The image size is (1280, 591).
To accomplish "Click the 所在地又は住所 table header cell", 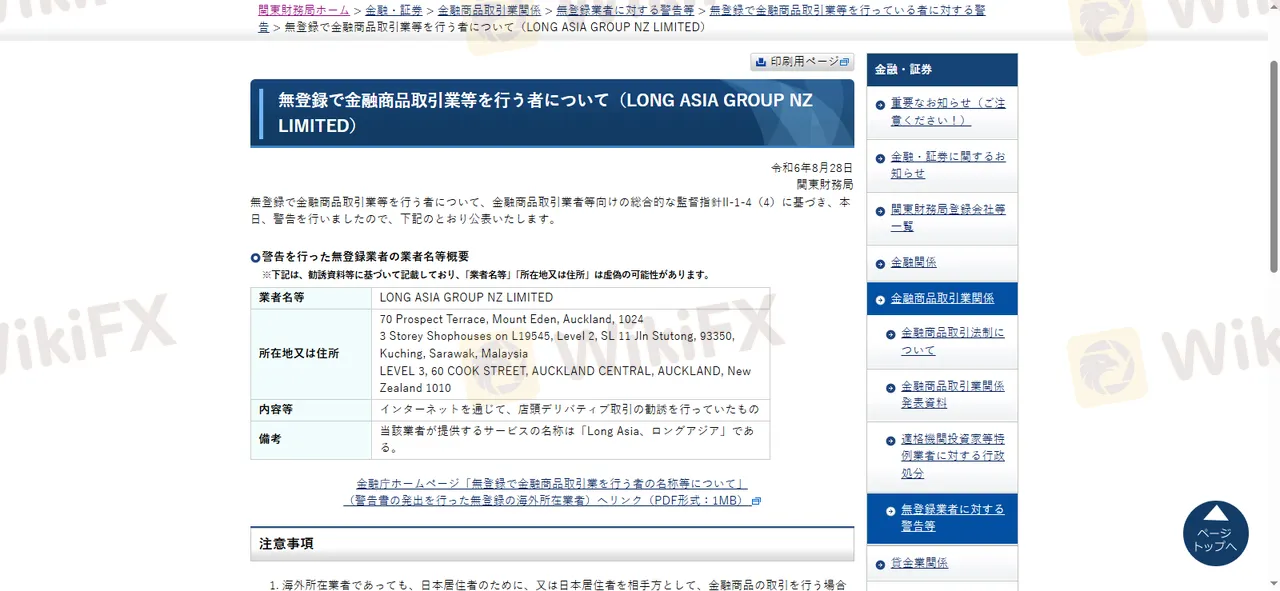I will click(311, 354).
